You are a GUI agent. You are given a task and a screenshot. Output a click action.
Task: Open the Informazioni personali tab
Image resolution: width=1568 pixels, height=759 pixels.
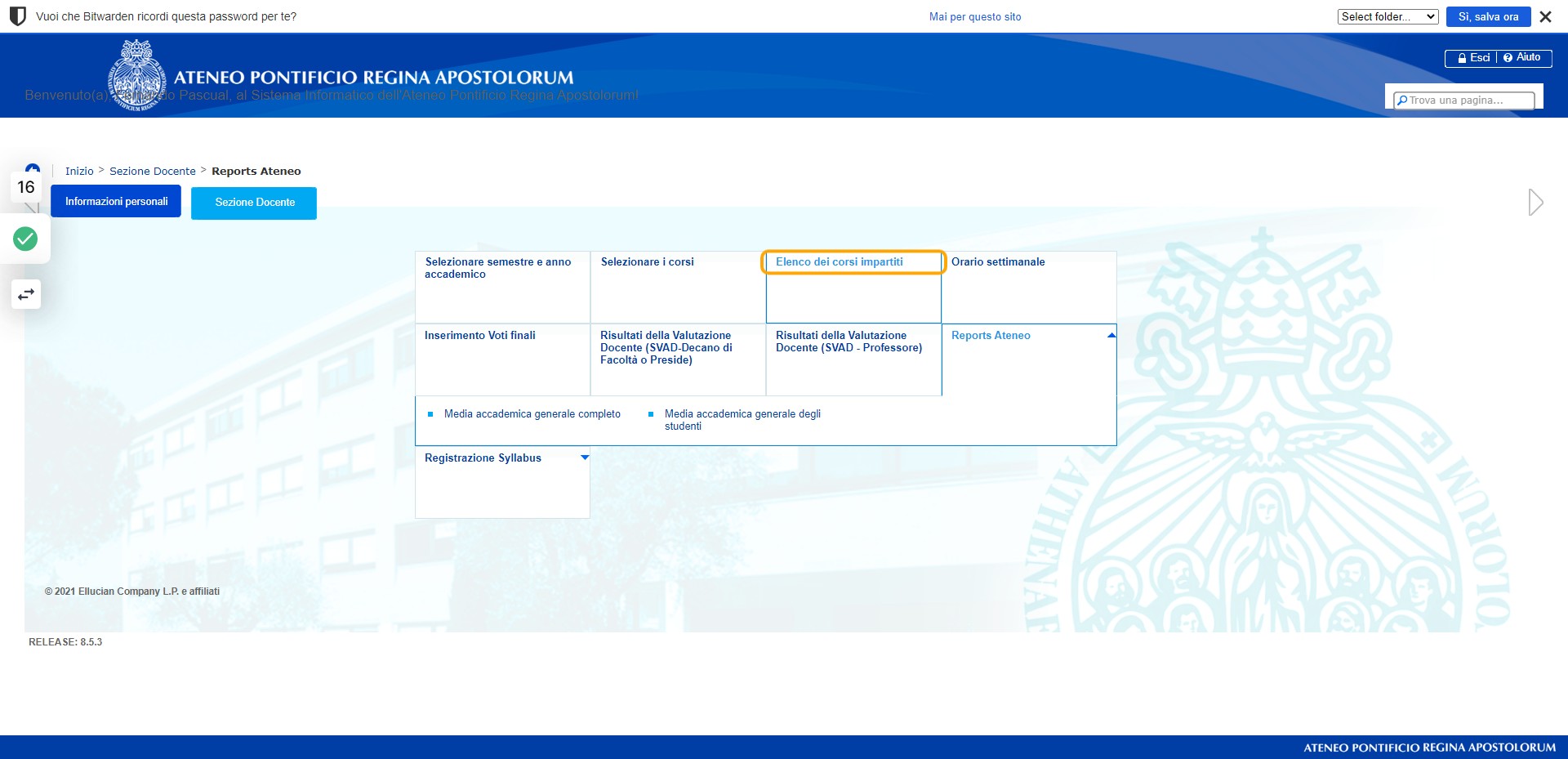pos(116,201)
